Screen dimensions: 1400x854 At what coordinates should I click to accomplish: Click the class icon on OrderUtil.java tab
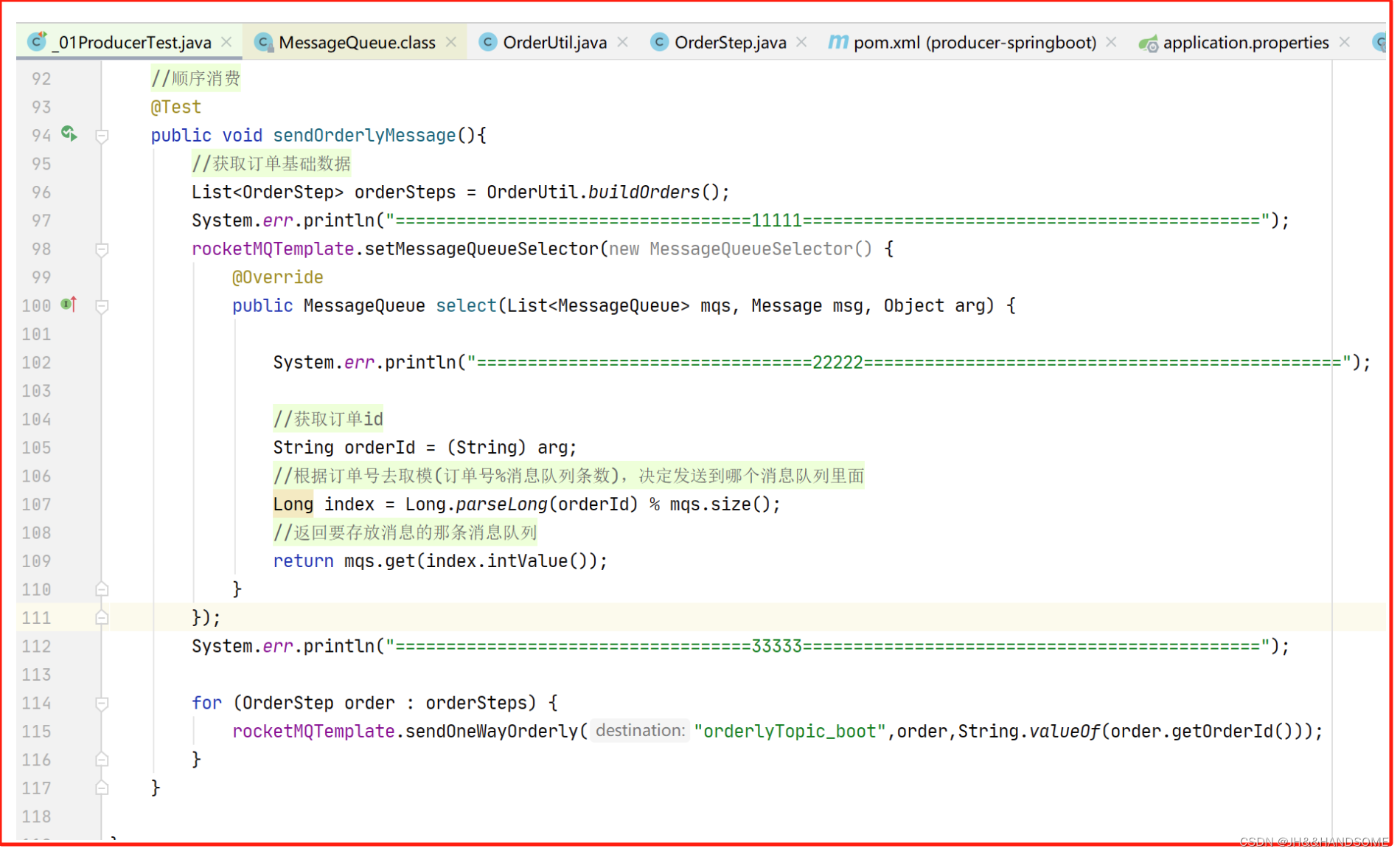pos(487,42)
